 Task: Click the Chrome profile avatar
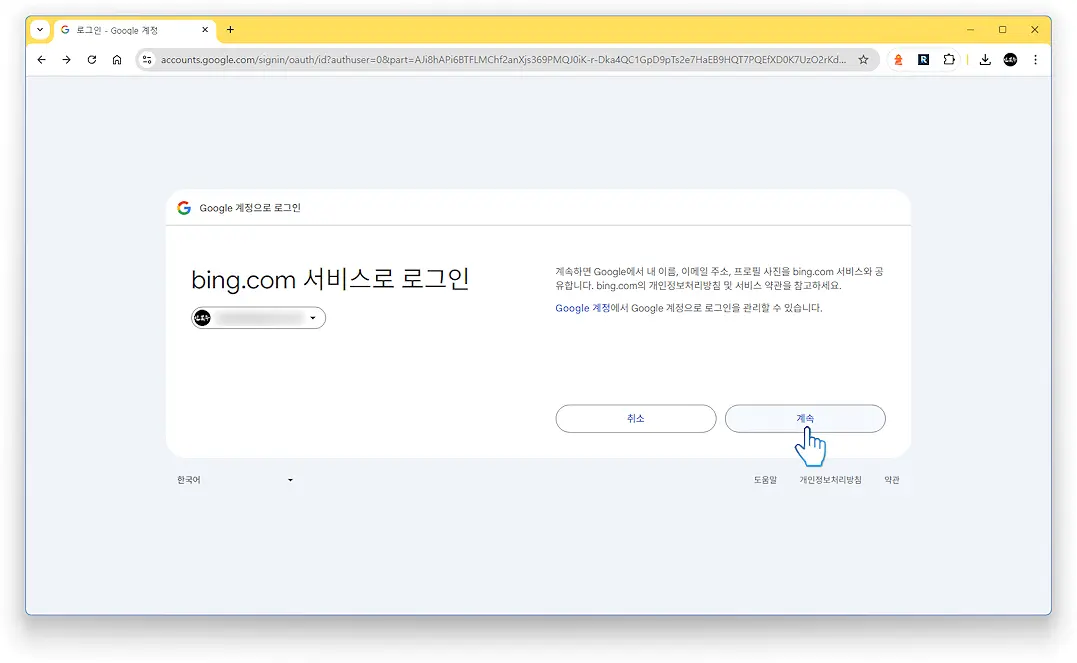(1009, 59)
